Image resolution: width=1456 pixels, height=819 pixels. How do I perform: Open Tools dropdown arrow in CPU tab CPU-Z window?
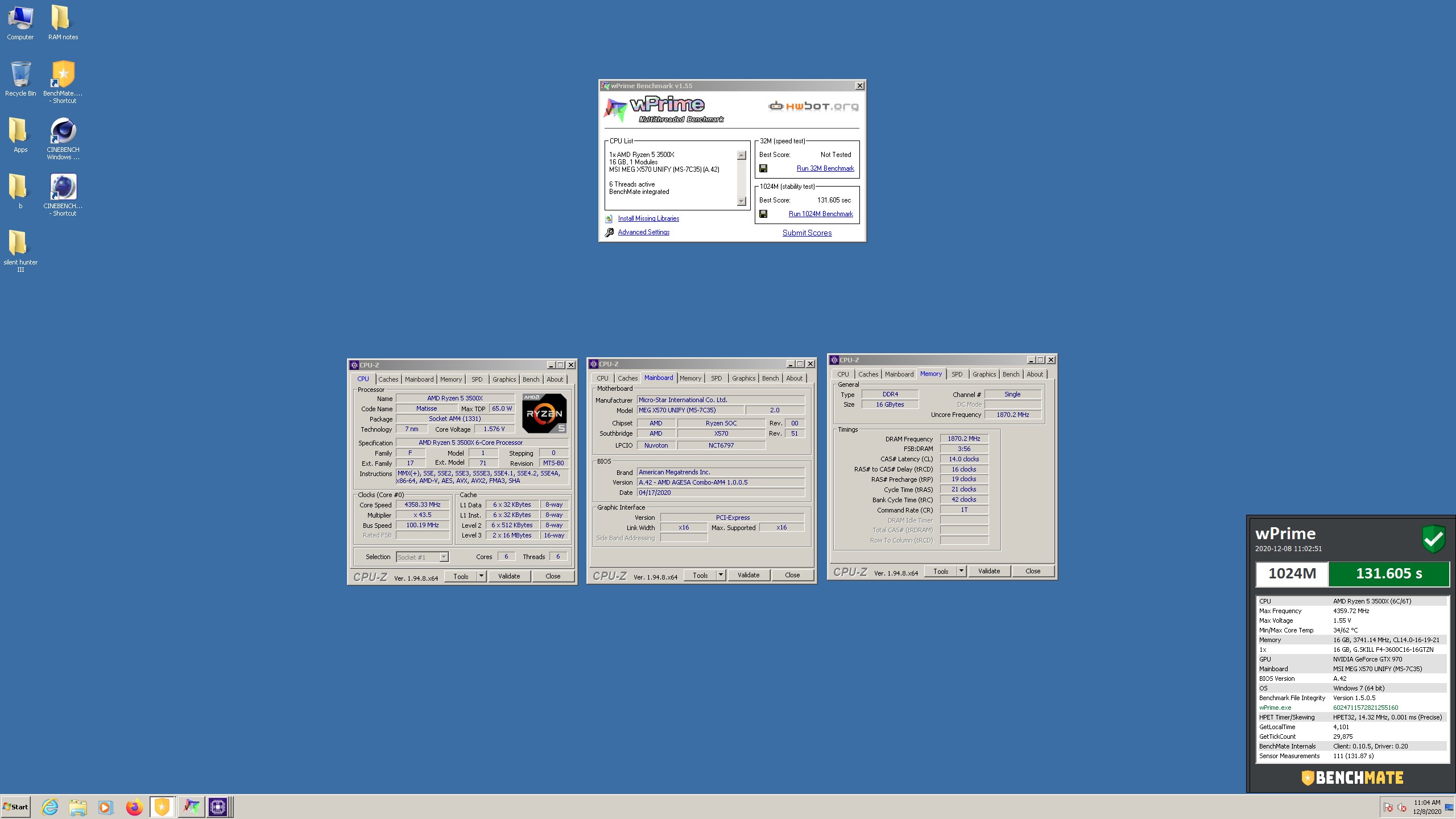481,576
